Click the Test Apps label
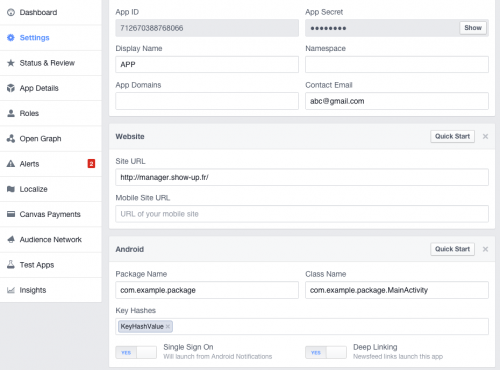The image size is (500, 370). [37, 265]
